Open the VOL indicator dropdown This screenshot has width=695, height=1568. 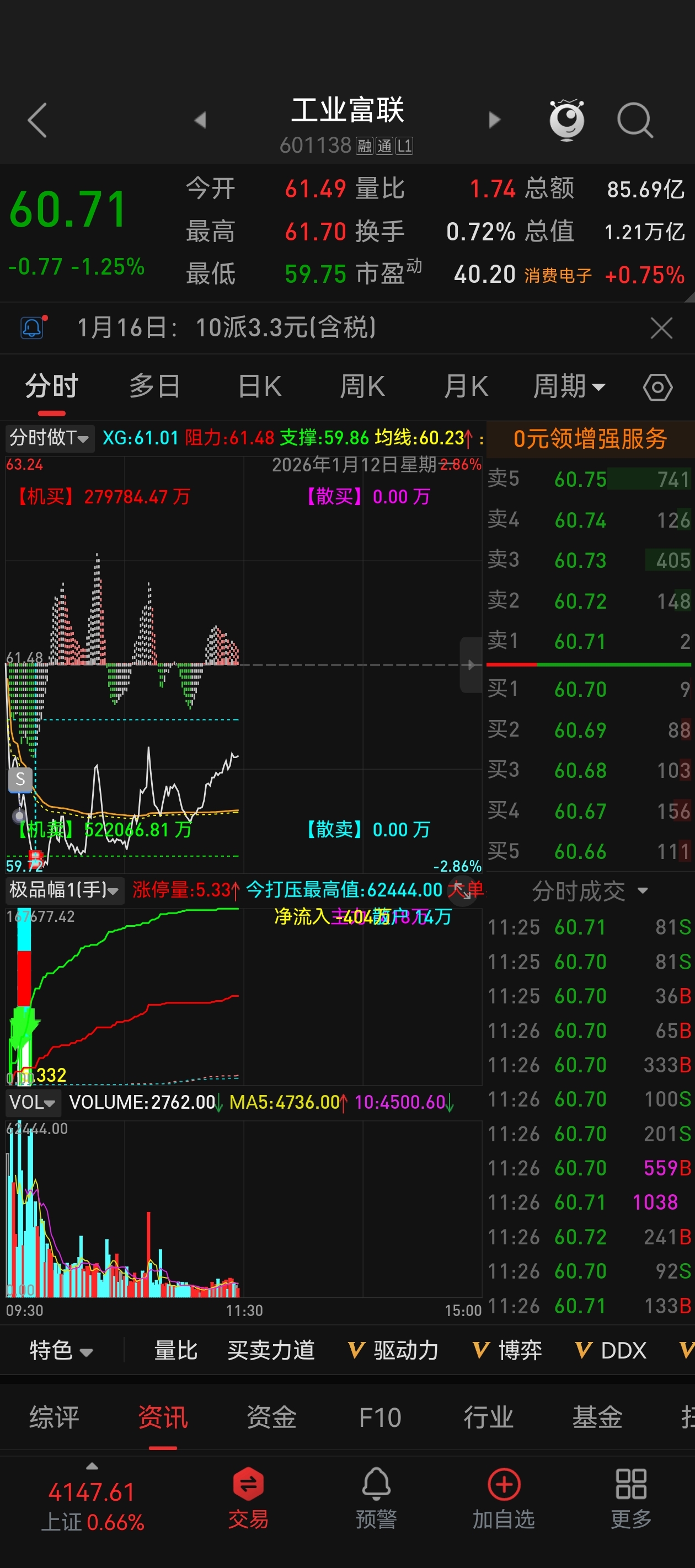pos(33,1102)
